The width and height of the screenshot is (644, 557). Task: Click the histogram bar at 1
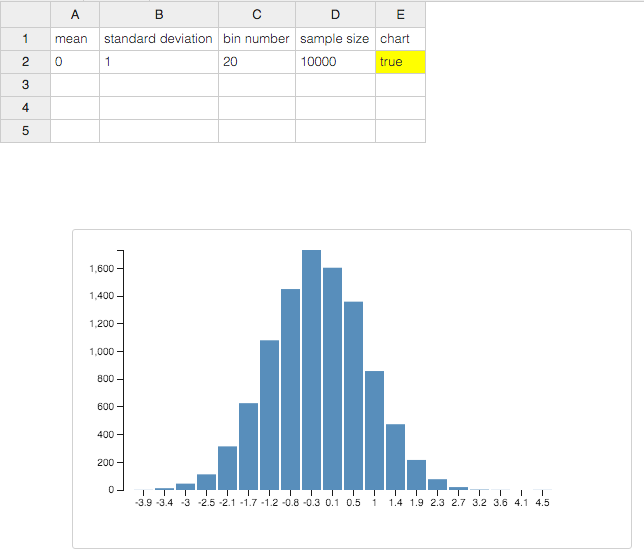pos(374,430)
